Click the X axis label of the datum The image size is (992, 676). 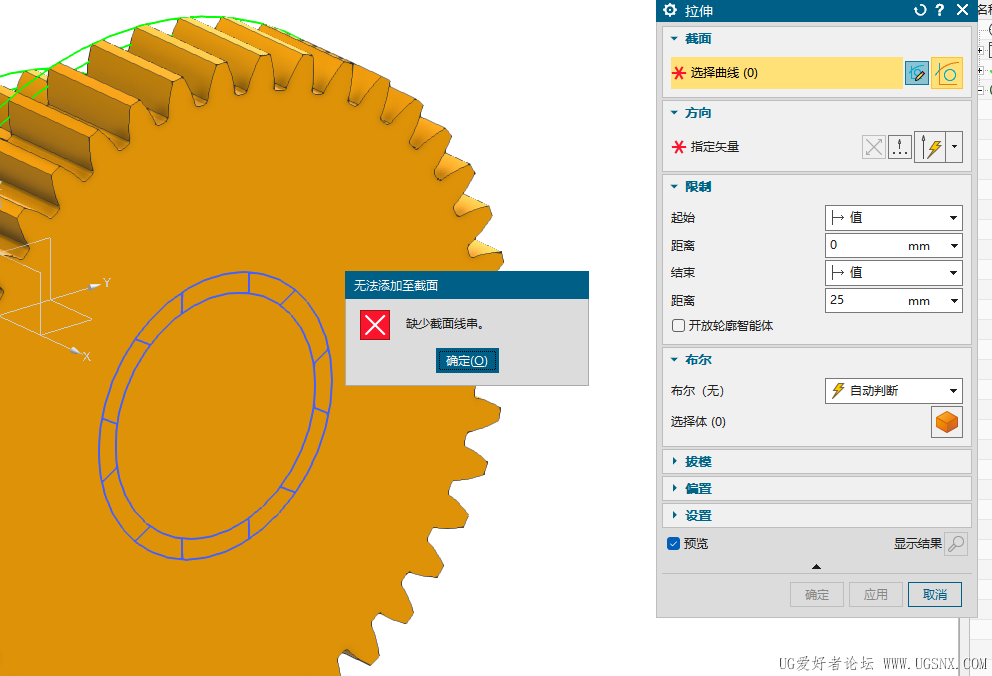pyautogui.click(x=87, y=357)
